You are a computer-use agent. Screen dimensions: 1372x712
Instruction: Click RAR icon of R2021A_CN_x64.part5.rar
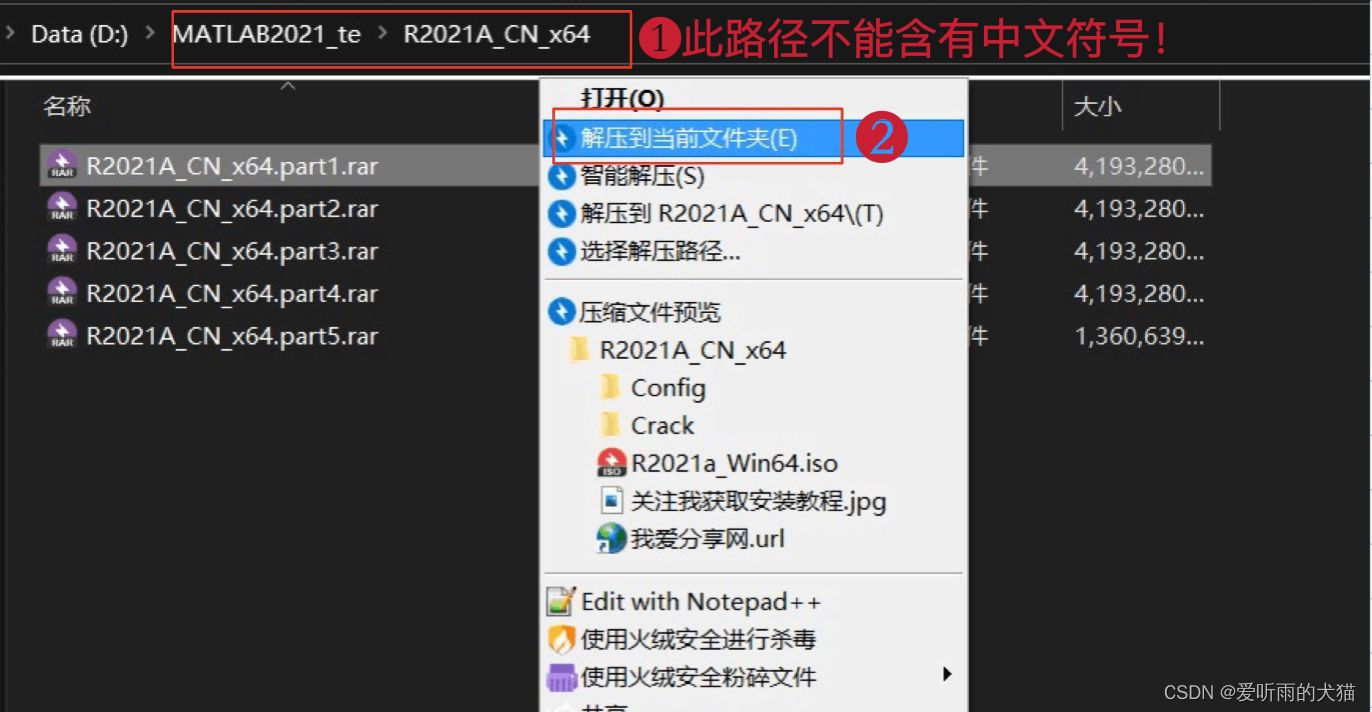[x=62, y=335]
